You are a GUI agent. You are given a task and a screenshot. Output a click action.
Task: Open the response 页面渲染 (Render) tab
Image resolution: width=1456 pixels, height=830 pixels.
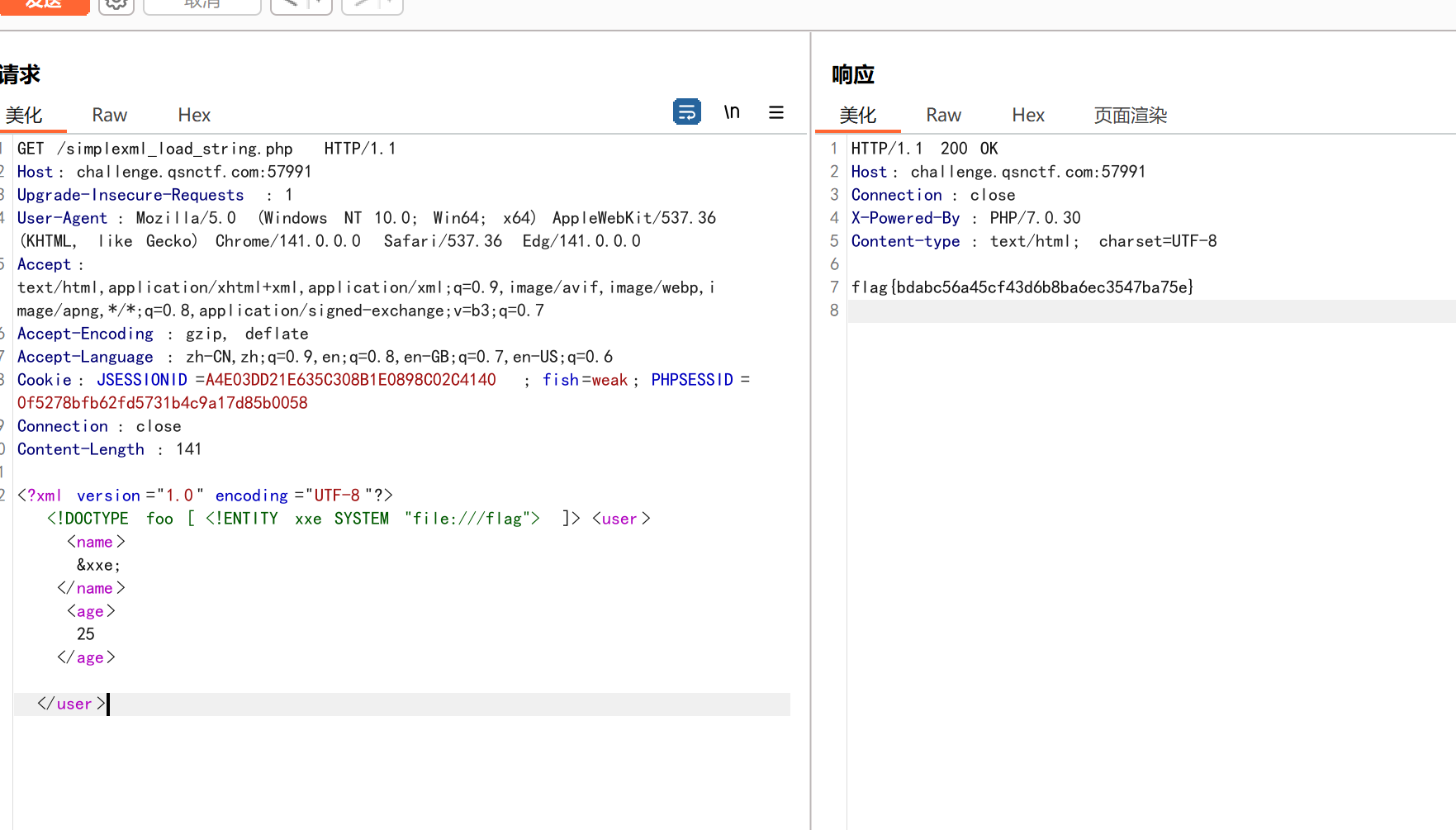click(x=1131, y=115)
